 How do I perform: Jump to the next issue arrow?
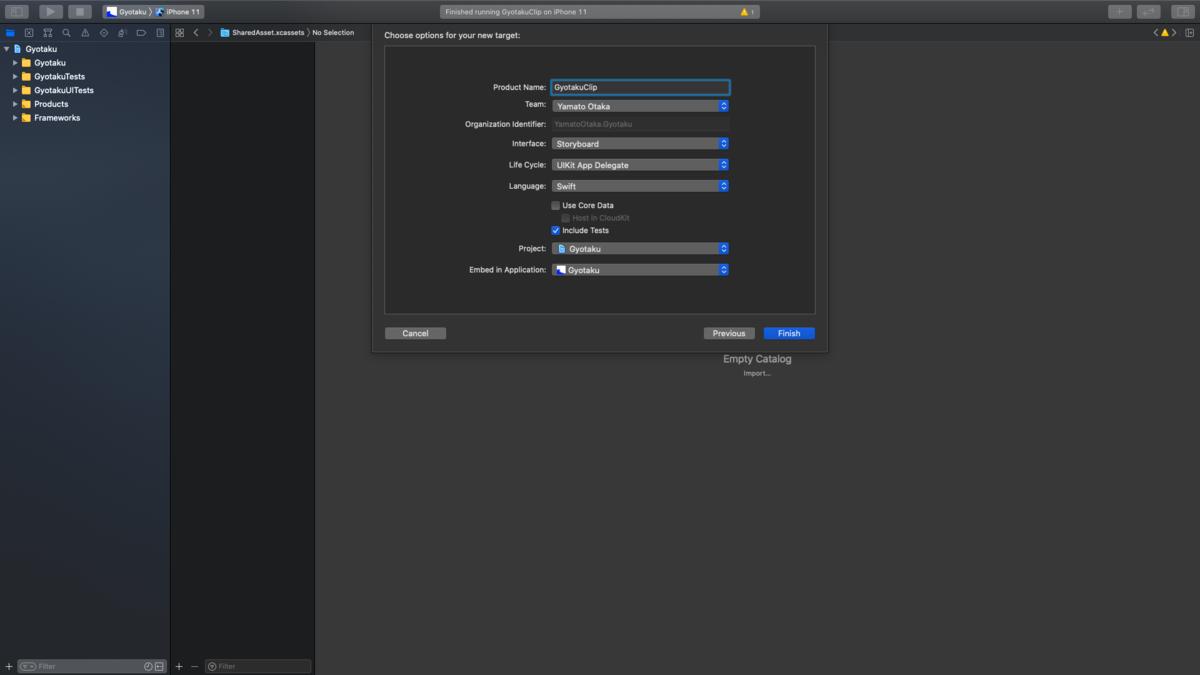[x=1174, y=33]
